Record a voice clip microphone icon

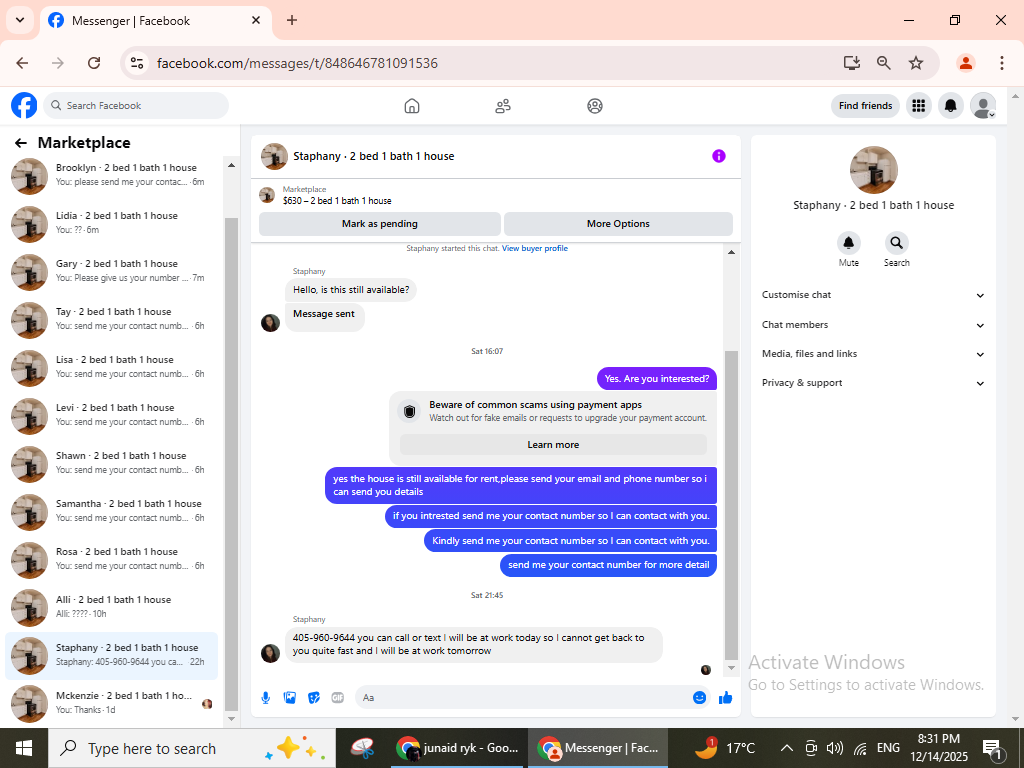point(266,698)
